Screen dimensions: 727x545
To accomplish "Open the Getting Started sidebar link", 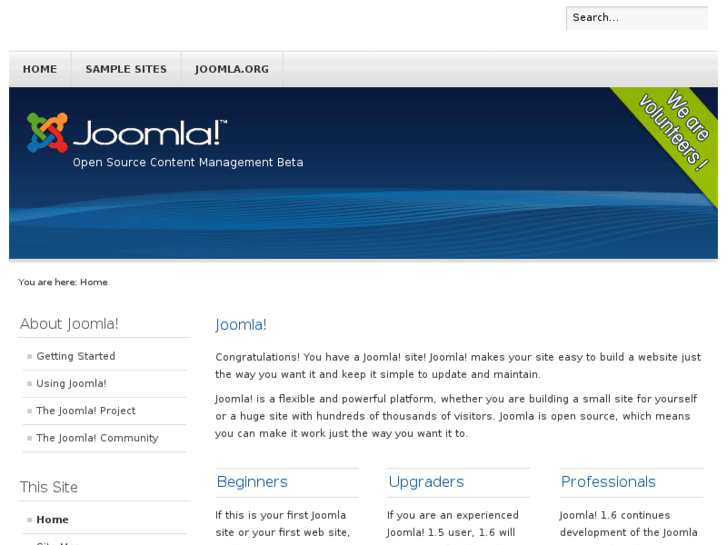I will pyautogui.click(x=76, y=356).
